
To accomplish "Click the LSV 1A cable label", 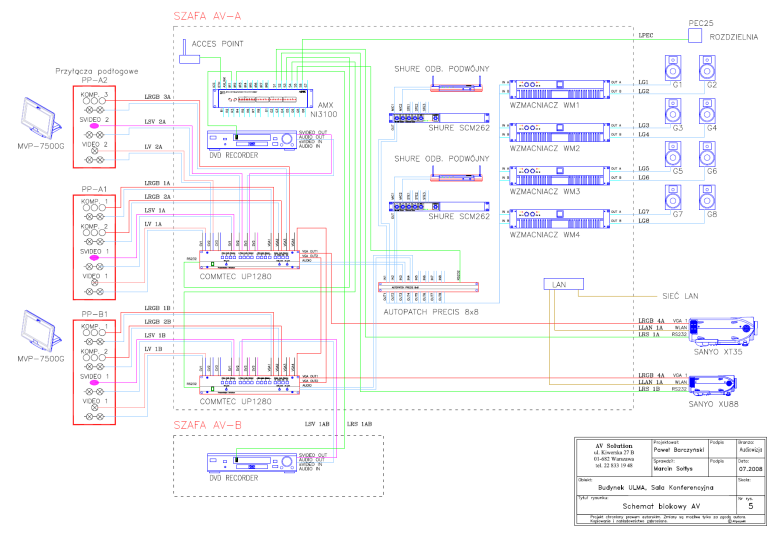I will pyautogui.click(x=155, y=210).
